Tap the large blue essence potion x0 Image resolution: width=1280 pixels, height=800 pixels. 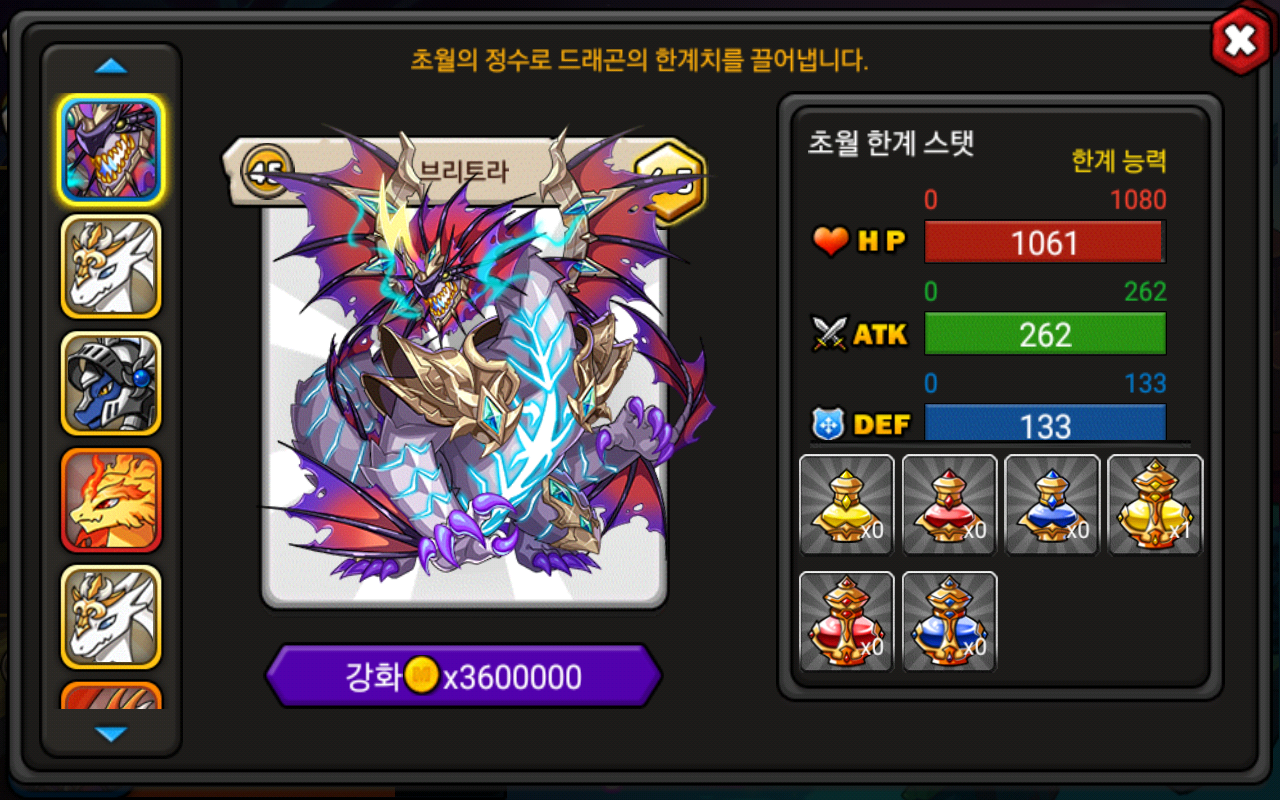tap(949, 621)
